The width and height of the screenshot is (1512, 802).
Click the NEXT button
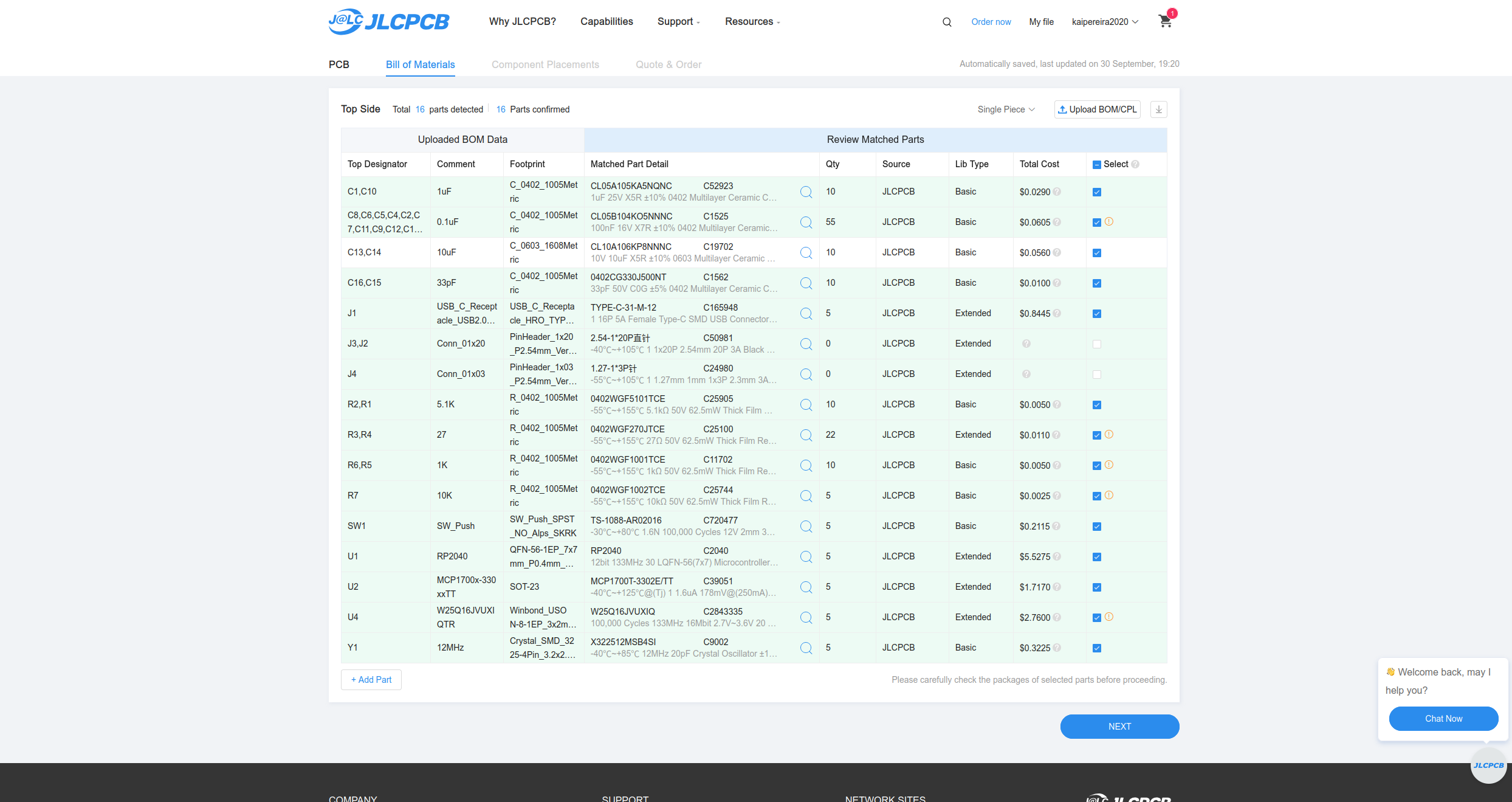pos(1119,727)
